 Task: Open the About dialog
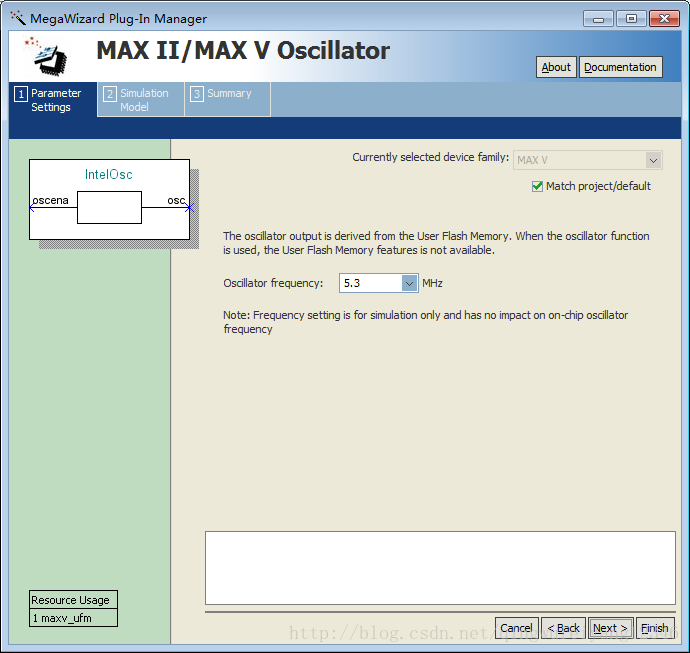(556, 67)
